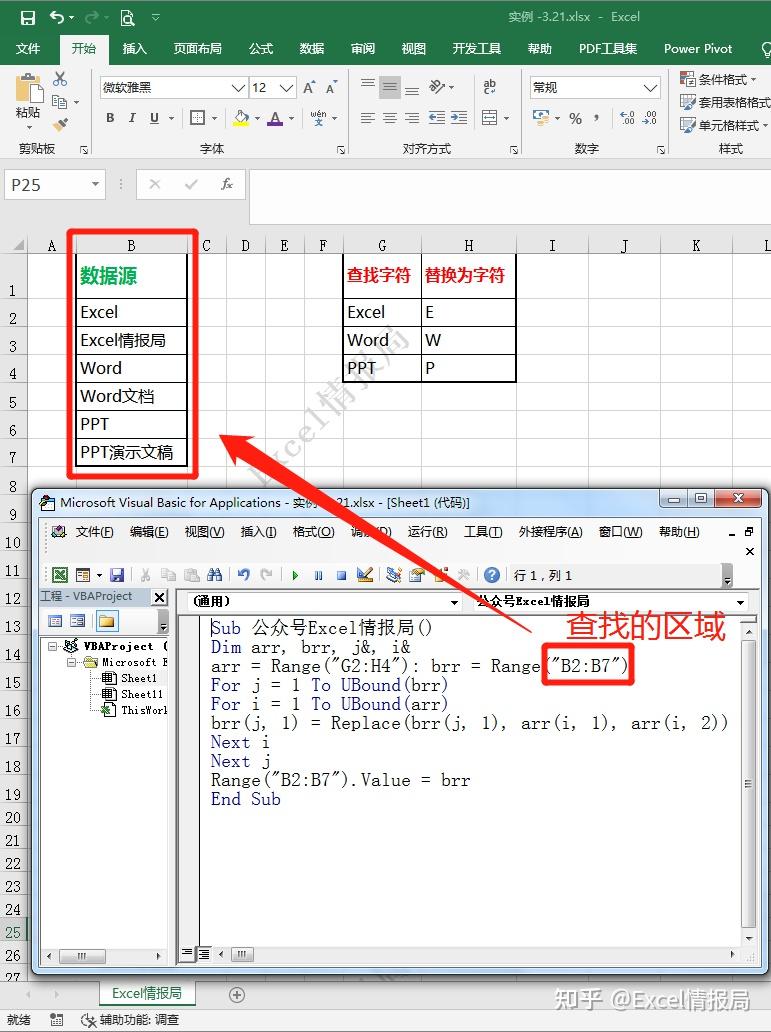Click the Center alignment icon
The height and width of the screenshot is (1032, 771).
pyautogui.click(x=390, y=118)
